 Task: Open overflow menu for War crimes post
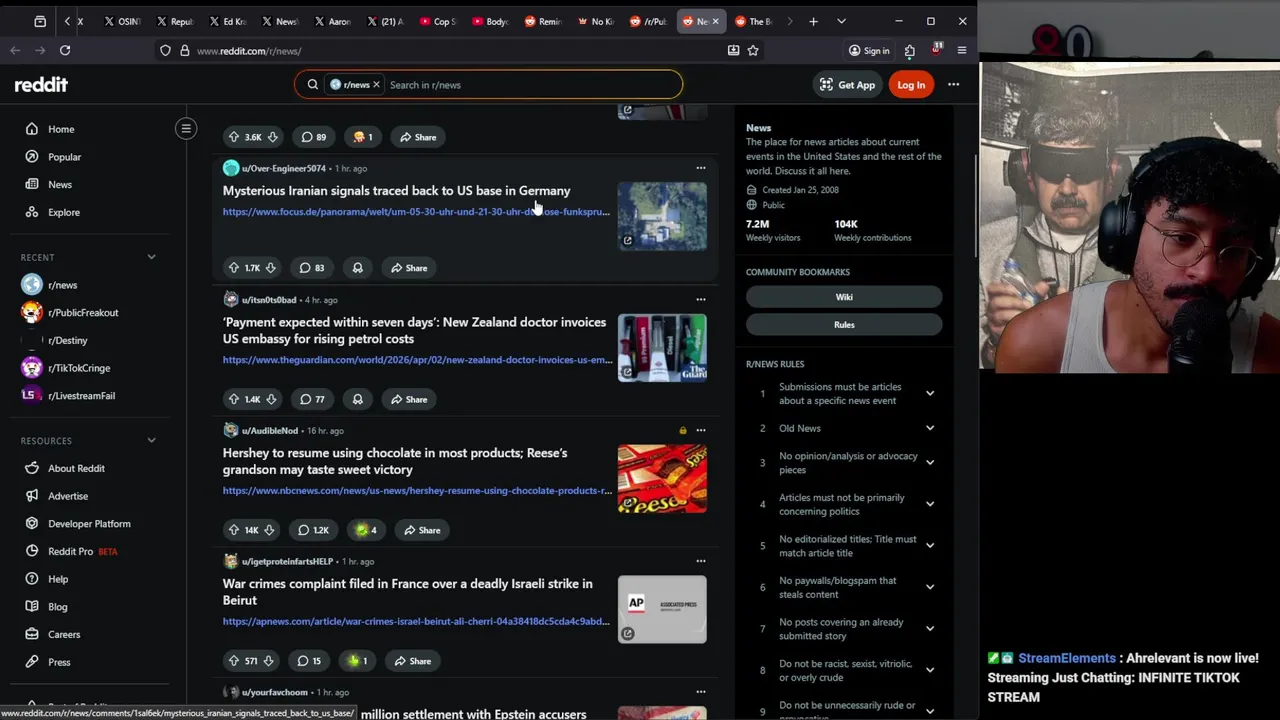click(700, 561)
